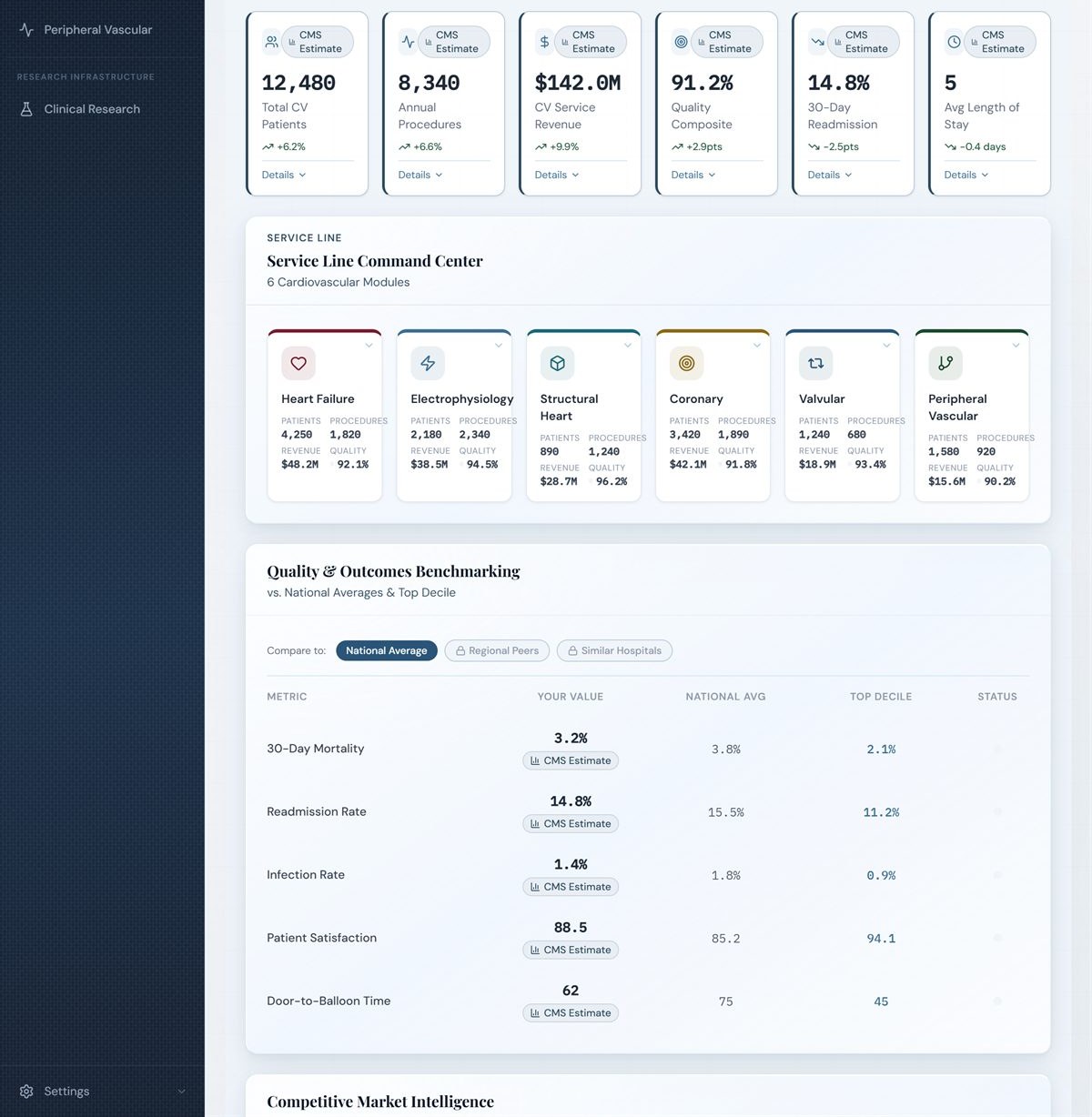The width and height of the screenshot is (1092, 1117).
Task: Click CMS Estimate badge on CV Service Revenue card
Action: (x=591, y=42)
